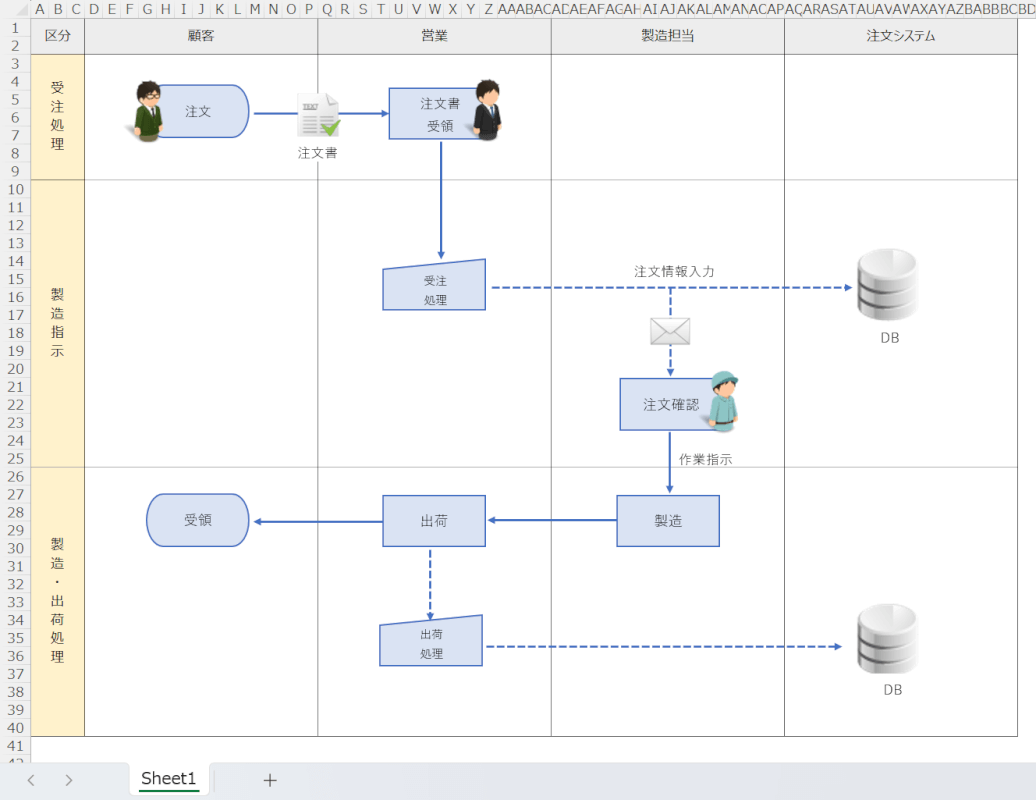Viewport: 1036px width, 800px height.
Task: Select the salesperson icon beside 注文書受領
Action: [487, 110]
